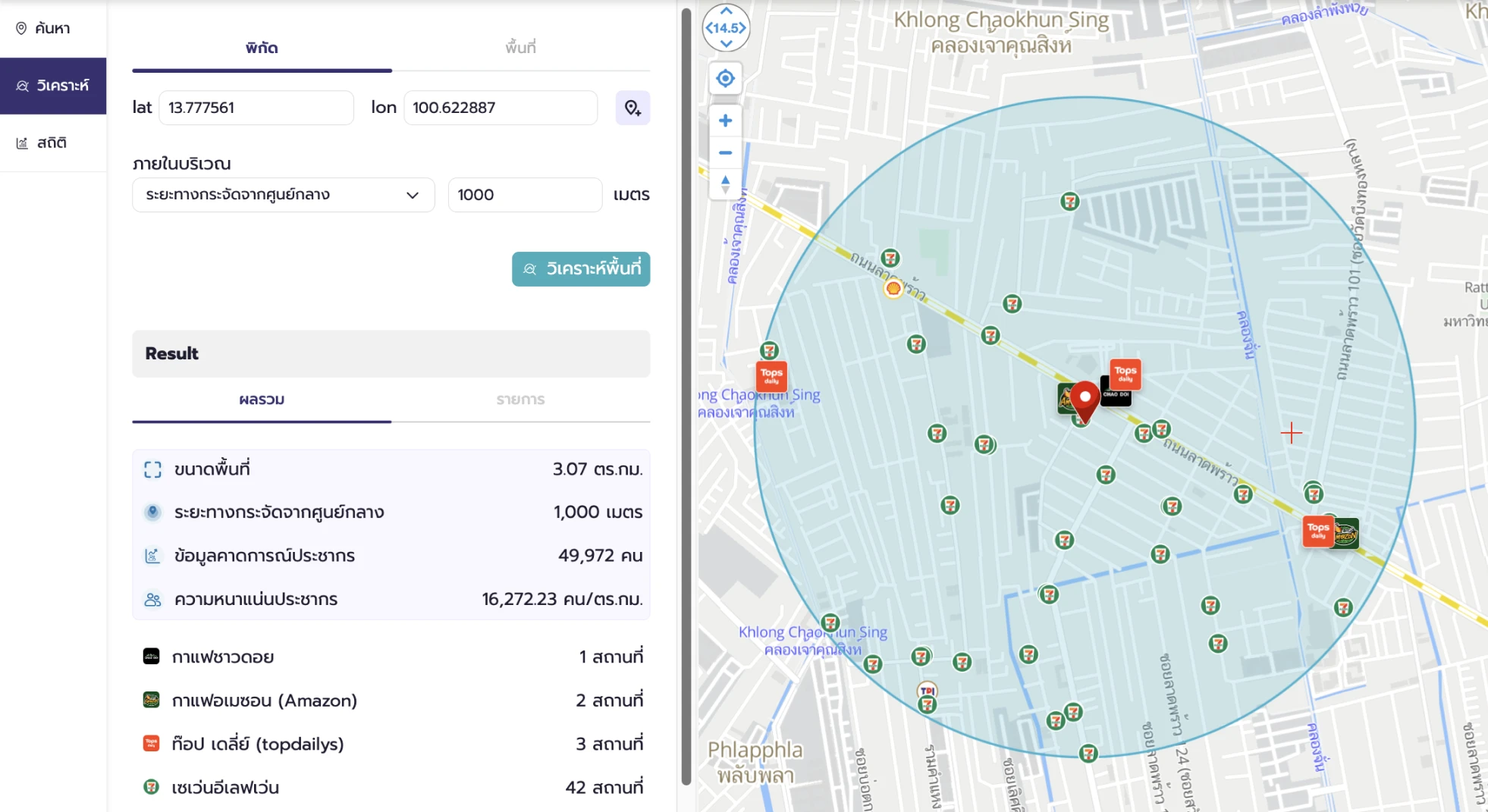Viewport: 1488px width, 812px height.
Task: Click the population density people icon
Action: 152,600
